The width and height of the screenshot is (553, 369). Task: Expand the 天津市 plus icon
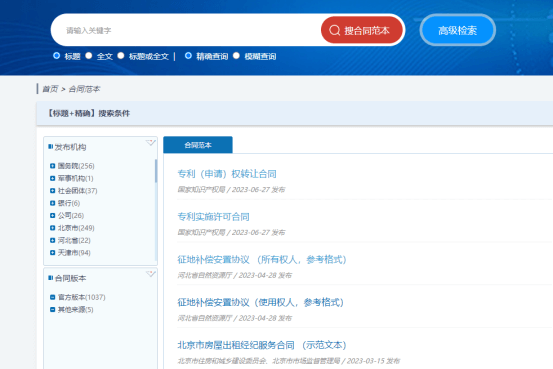[53, 253]
